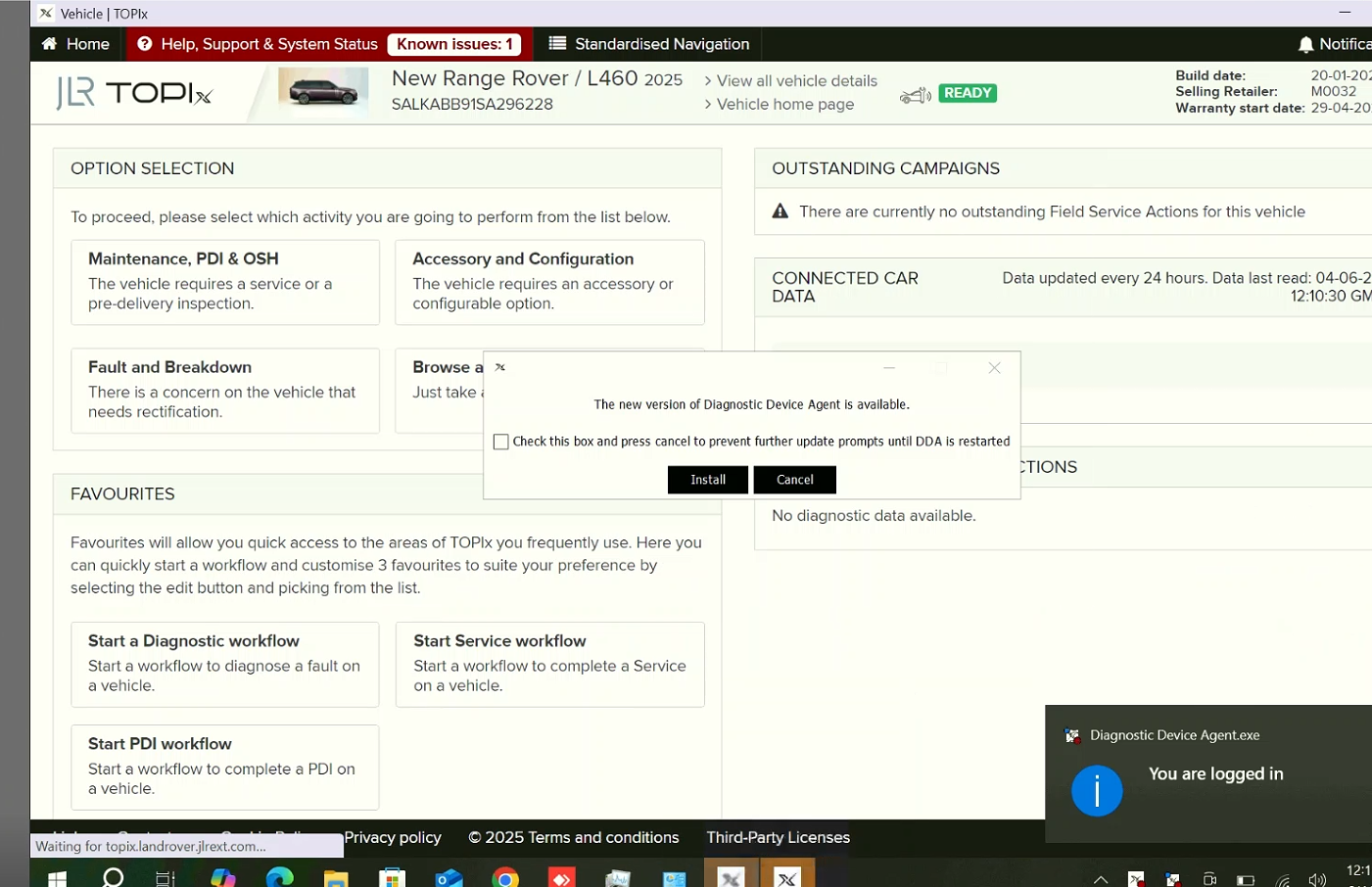Click the volume icon in system tray
Image resolution: width=1372 pixels, height=887 pixels.
[1317, 879]
